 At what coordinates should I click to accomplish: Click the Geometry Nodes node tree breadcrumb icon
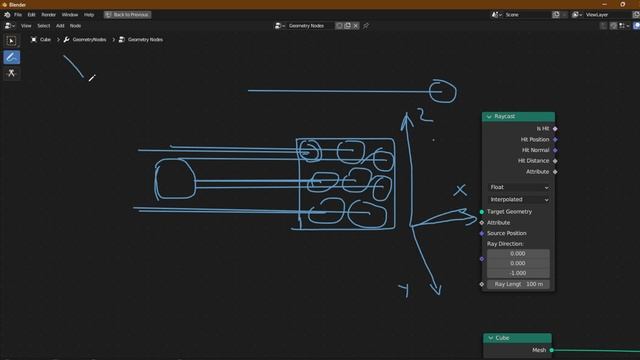click(122, 40)
